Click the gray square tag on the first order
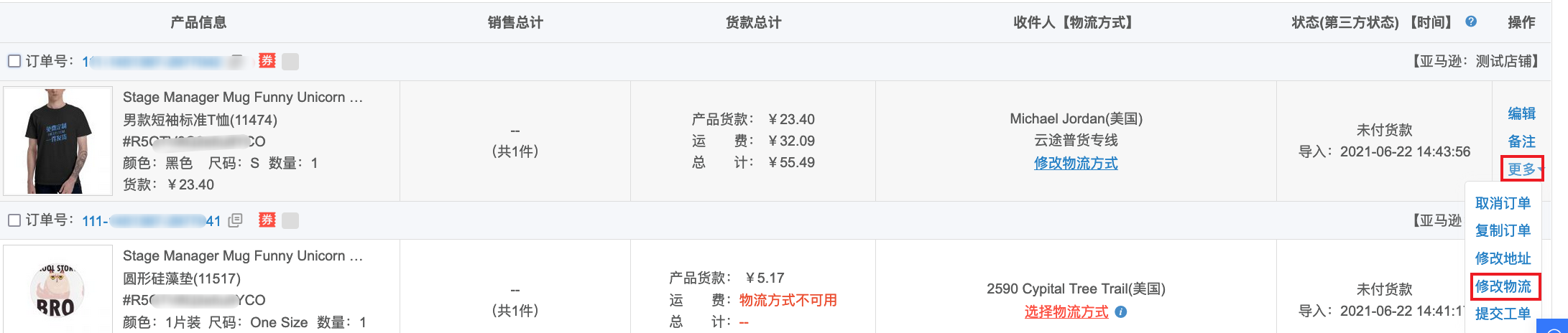This screenshot has width=1568, height=333. 290,61
